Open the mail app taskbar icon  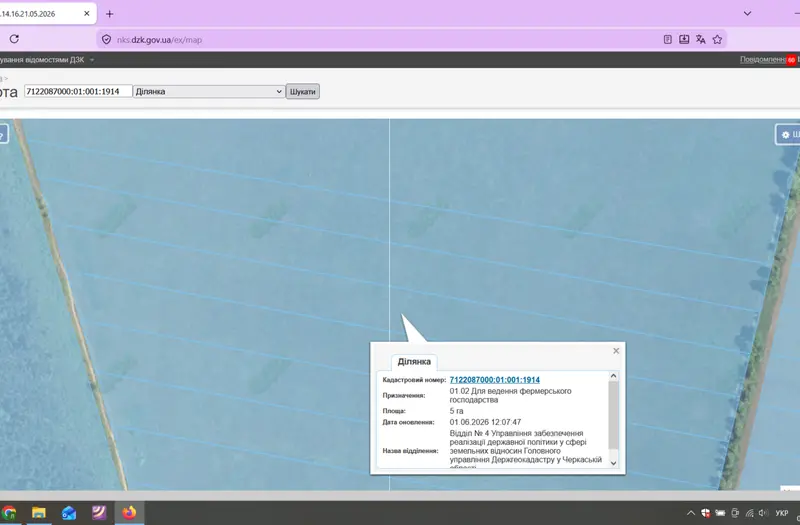pos(69,513)
